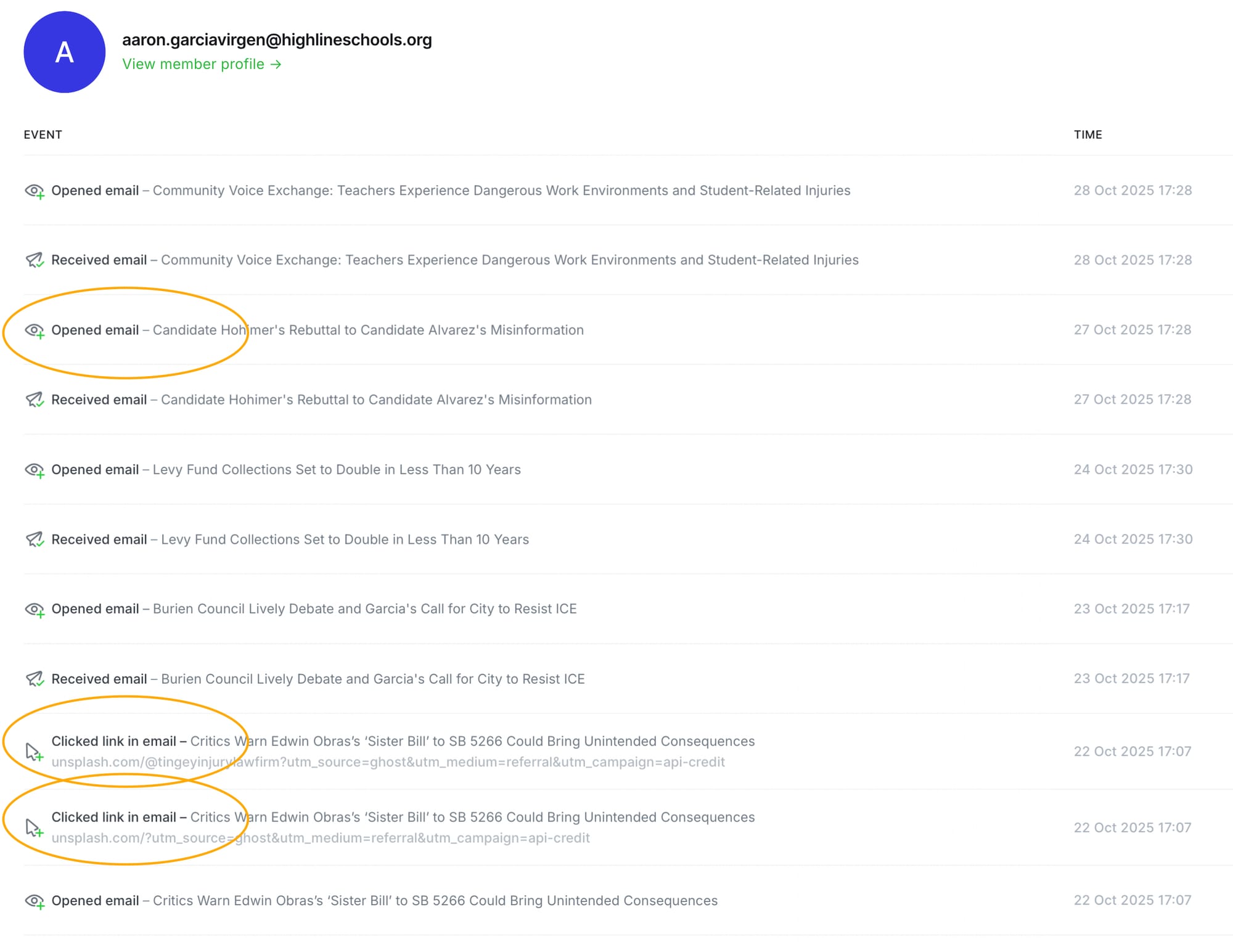The height and width of the screenshot is (952, 1233).
Task: Click the sent icon beside the Levy Fund Collections received email
Action: point(35,540)
